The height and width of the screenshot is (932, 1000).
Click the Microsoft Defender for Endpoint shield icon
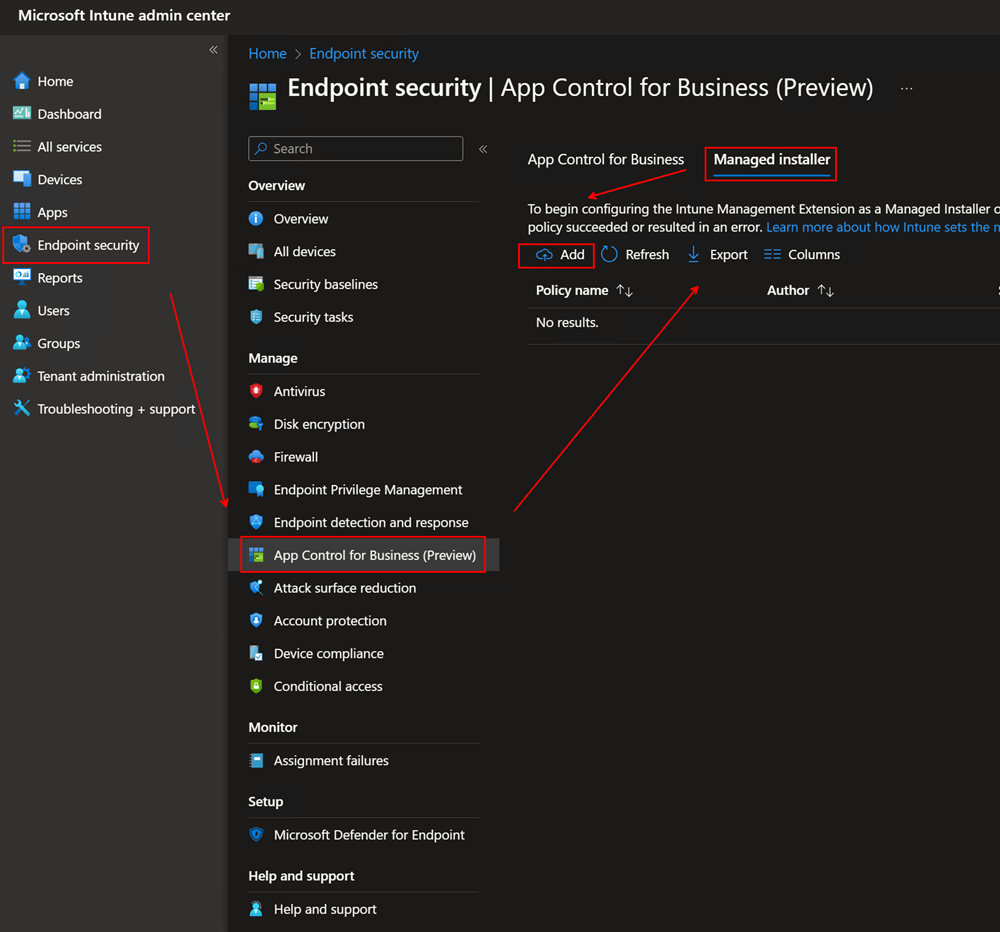tap(256, 834)
